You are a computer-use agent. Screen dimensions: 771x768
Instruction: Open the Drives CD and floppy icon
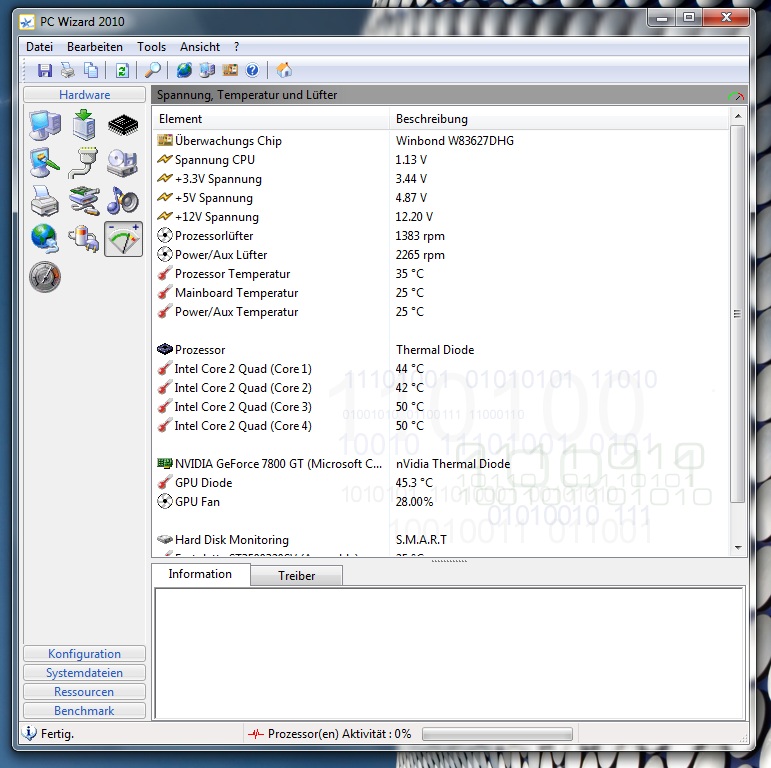122,162
